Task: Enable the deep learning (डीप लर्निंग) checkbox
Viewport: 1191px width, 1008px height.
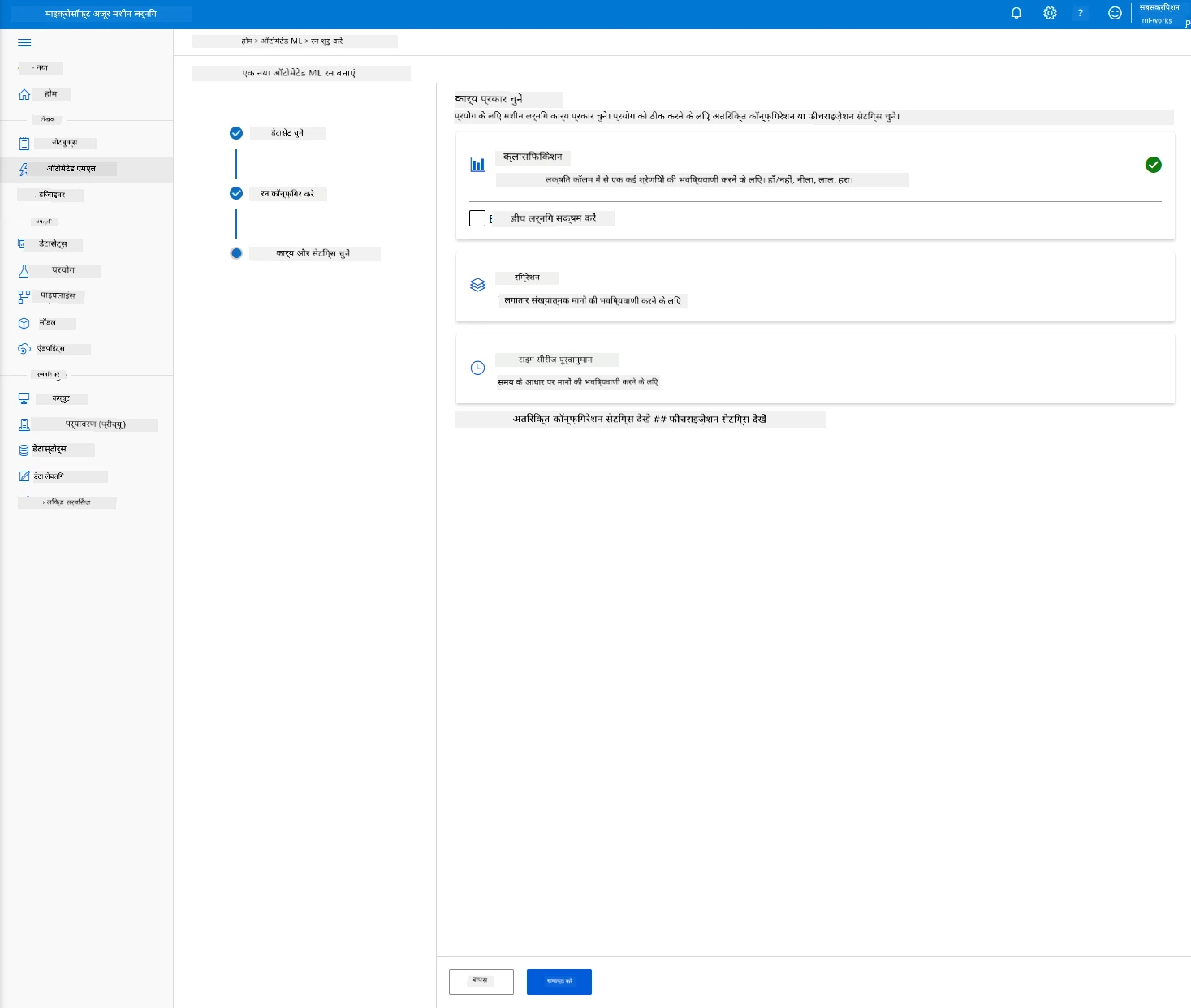Action: (477, 218)
